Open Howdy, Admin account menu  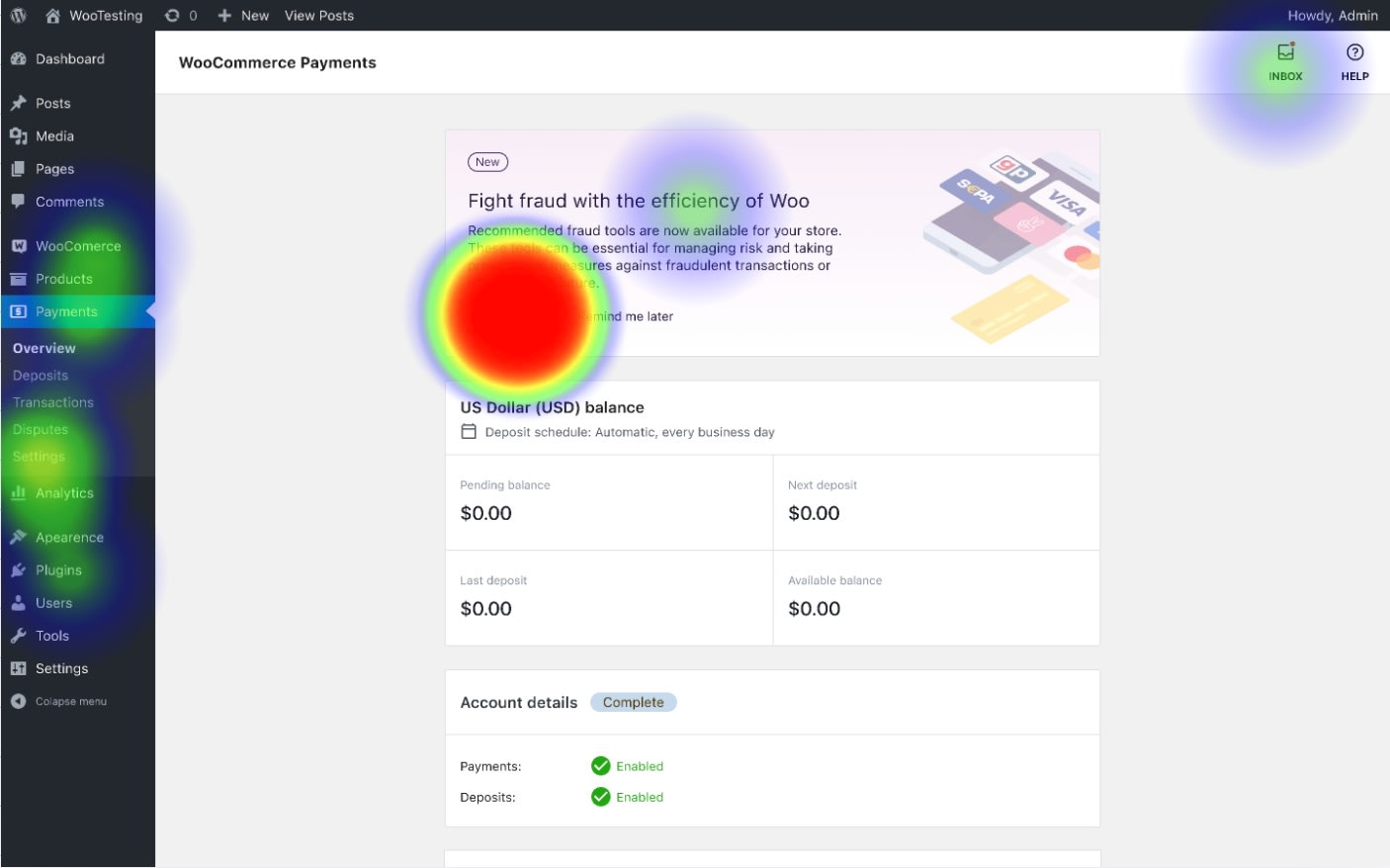(1333, 16)
